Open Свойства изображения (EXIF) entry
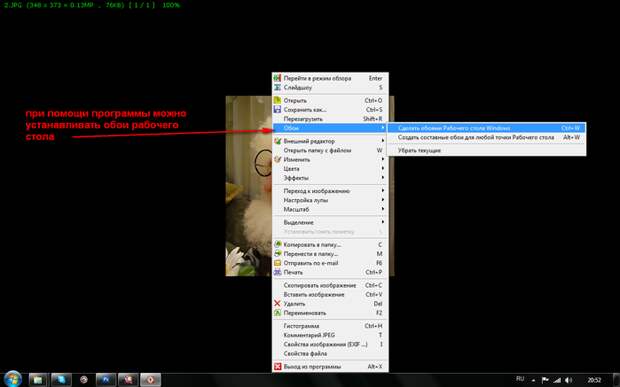This screenshot has height=387, width=620. point(330,344)
